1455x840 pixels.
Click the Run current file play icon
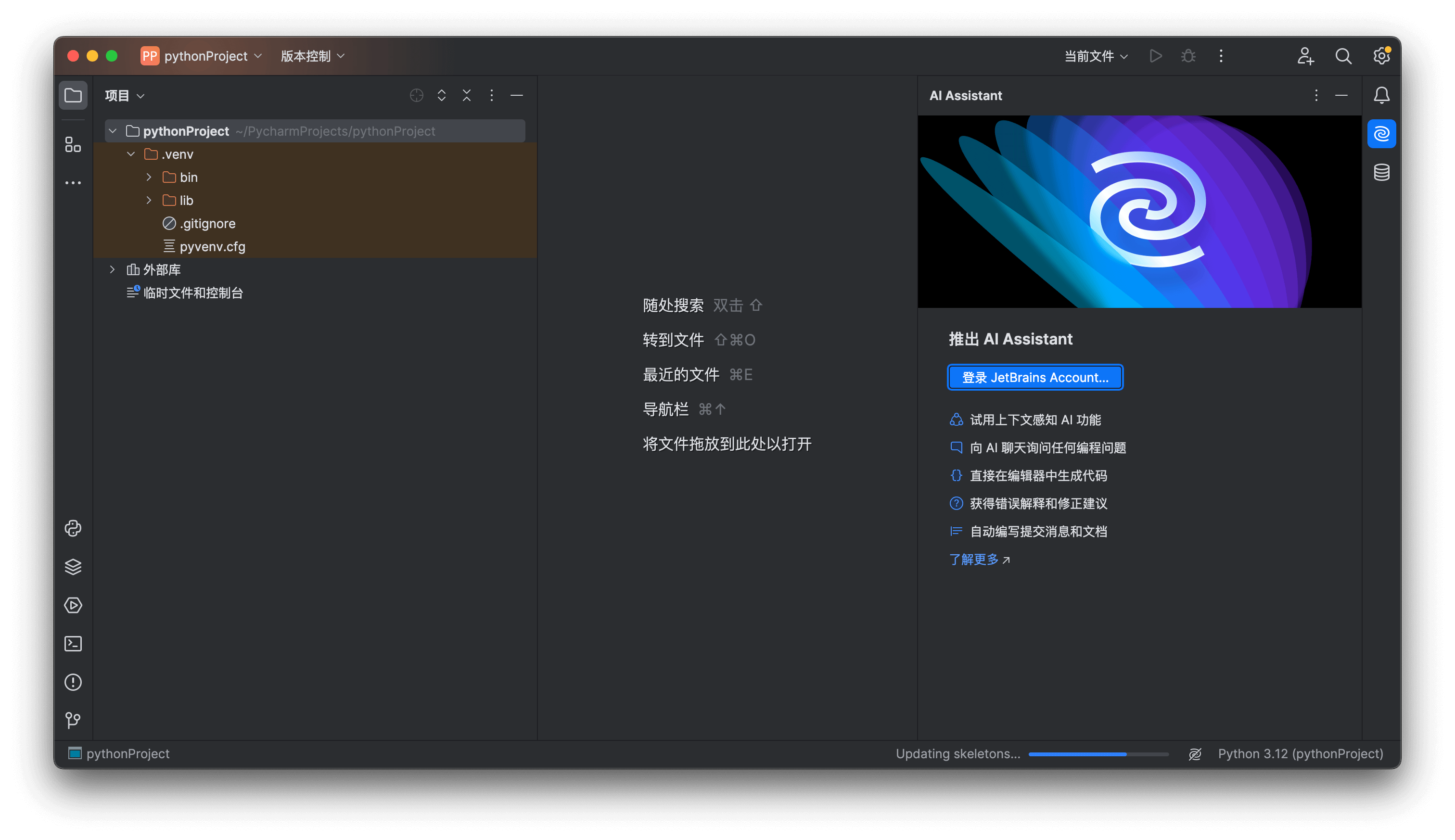click(1156, 56)
